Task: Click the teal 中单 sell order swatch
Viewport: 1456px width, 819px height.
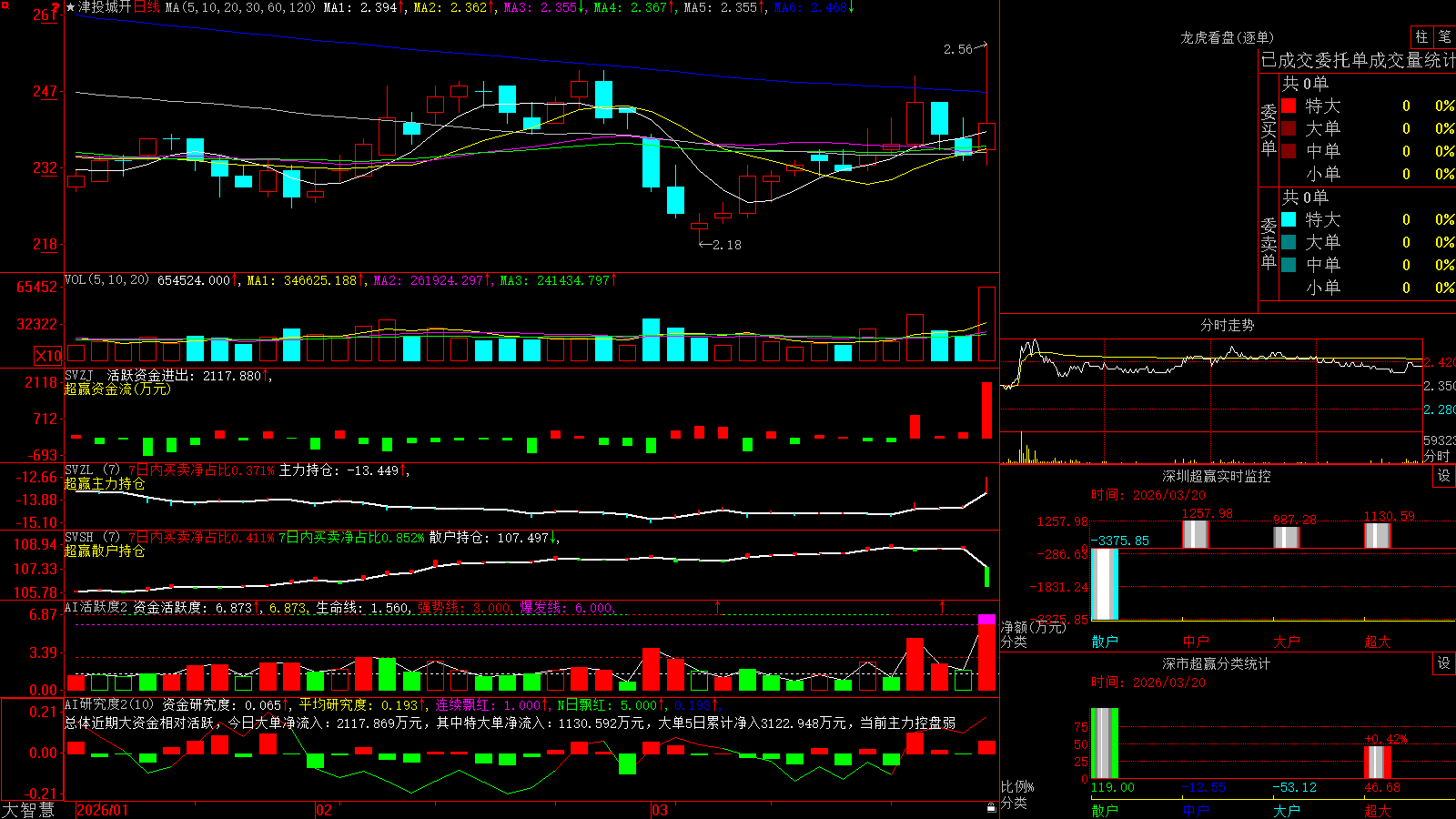Action: click(1289, 265)
